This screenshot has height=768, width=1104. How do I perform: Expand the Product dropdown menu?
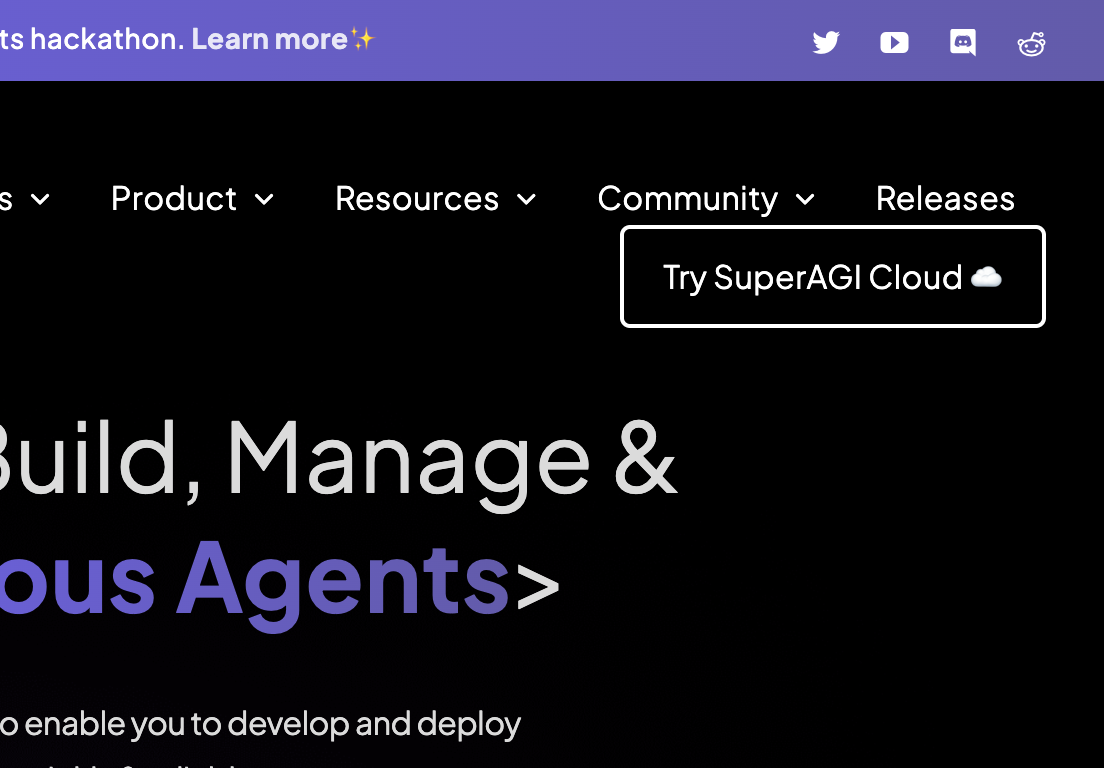tap(192, 199)
